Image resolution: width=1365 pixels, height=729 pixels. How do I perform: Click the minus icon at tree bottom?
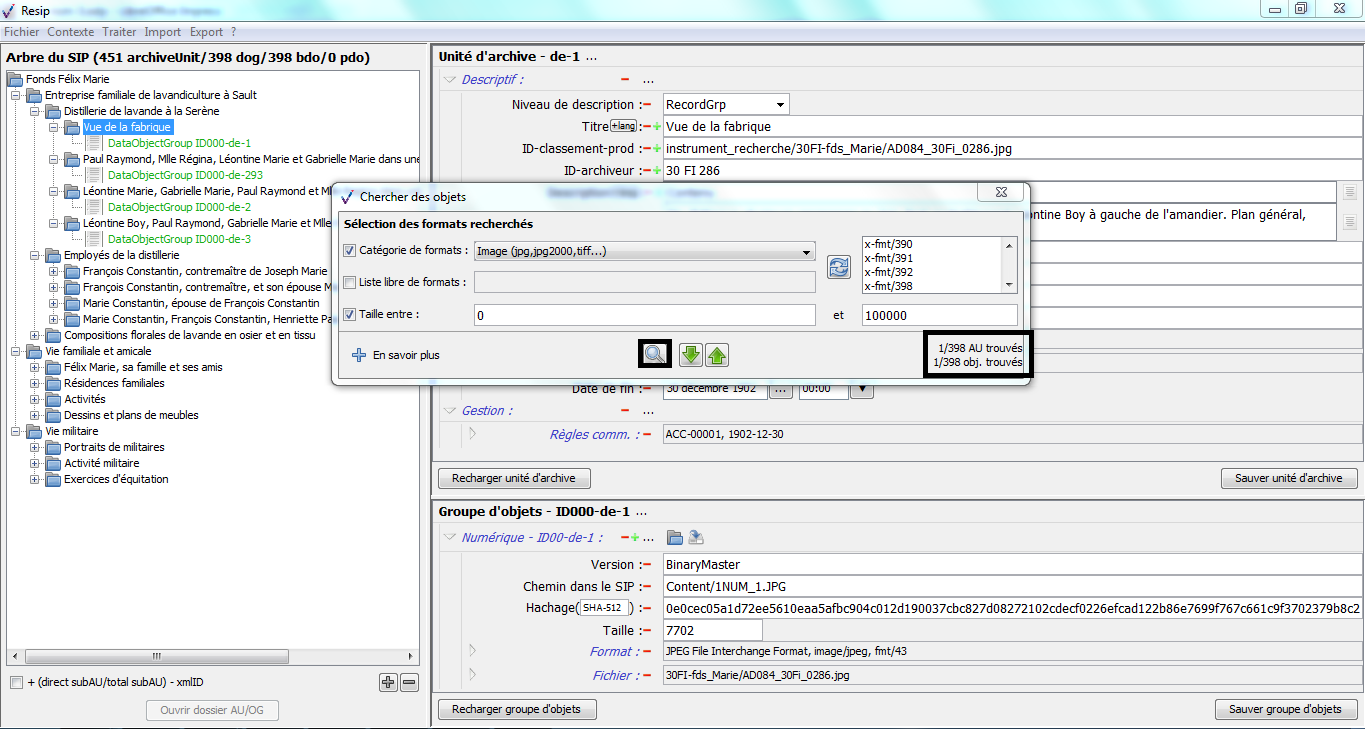pyautogui.click(x=409, y=682)
